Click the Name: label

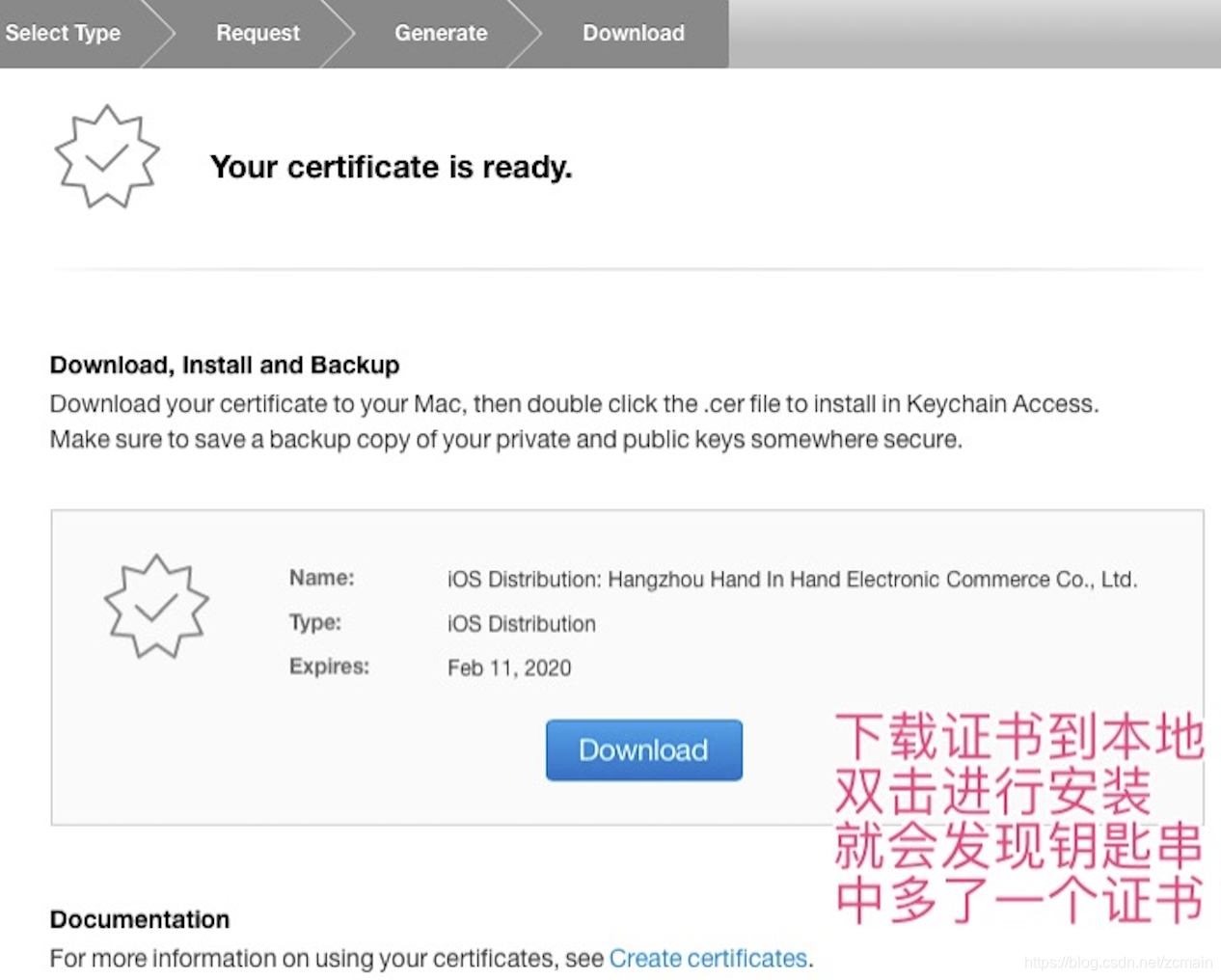tap(322, 577)
